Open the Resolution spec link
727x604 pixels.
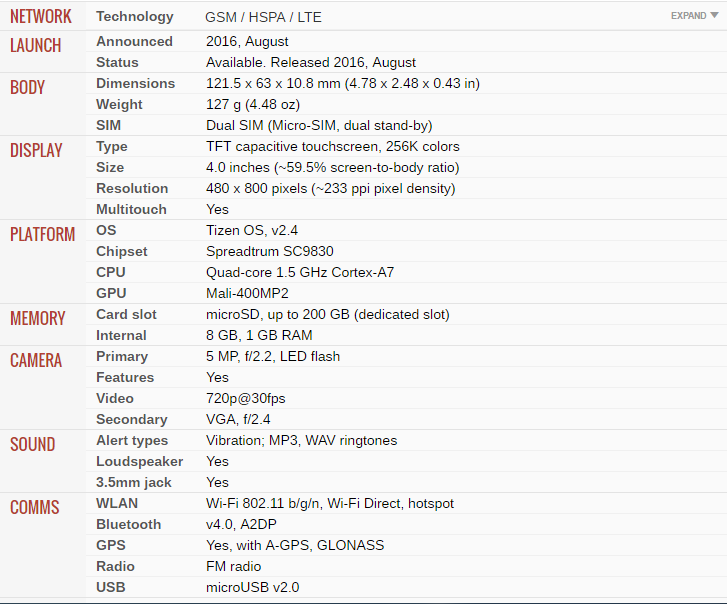(x=132, y=188)
